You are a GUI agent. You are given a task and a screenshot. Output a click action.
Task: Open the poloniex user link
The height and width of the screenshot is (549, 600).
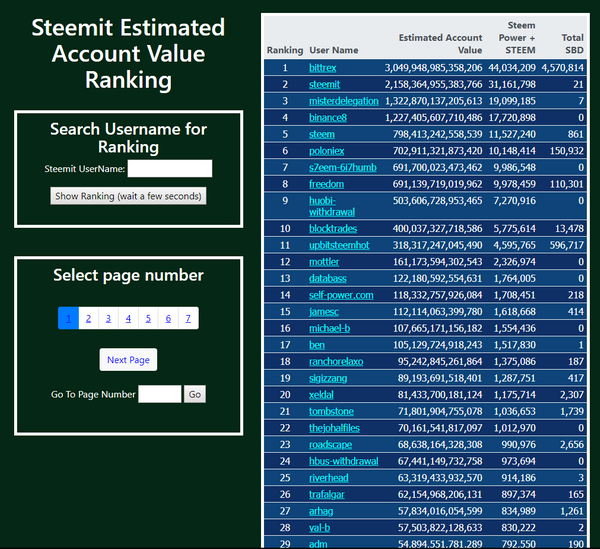click(x=326, y=151)
